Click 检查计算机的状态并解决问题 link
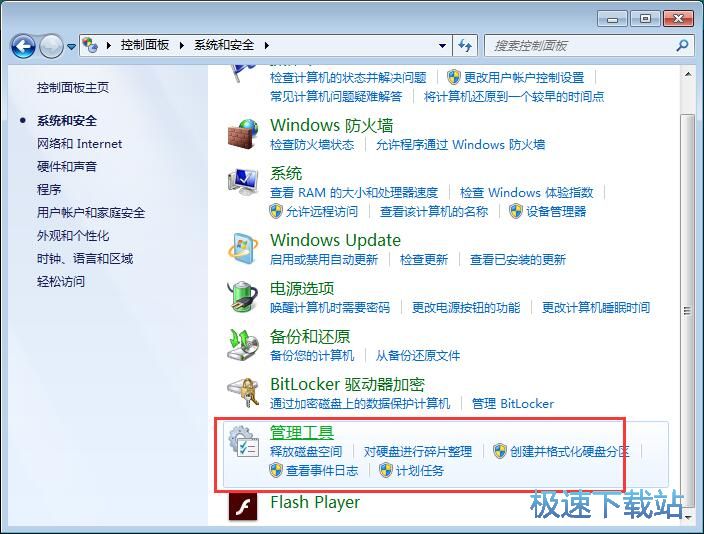This screenshot has width=704, height=534. (x=348, y=78)
